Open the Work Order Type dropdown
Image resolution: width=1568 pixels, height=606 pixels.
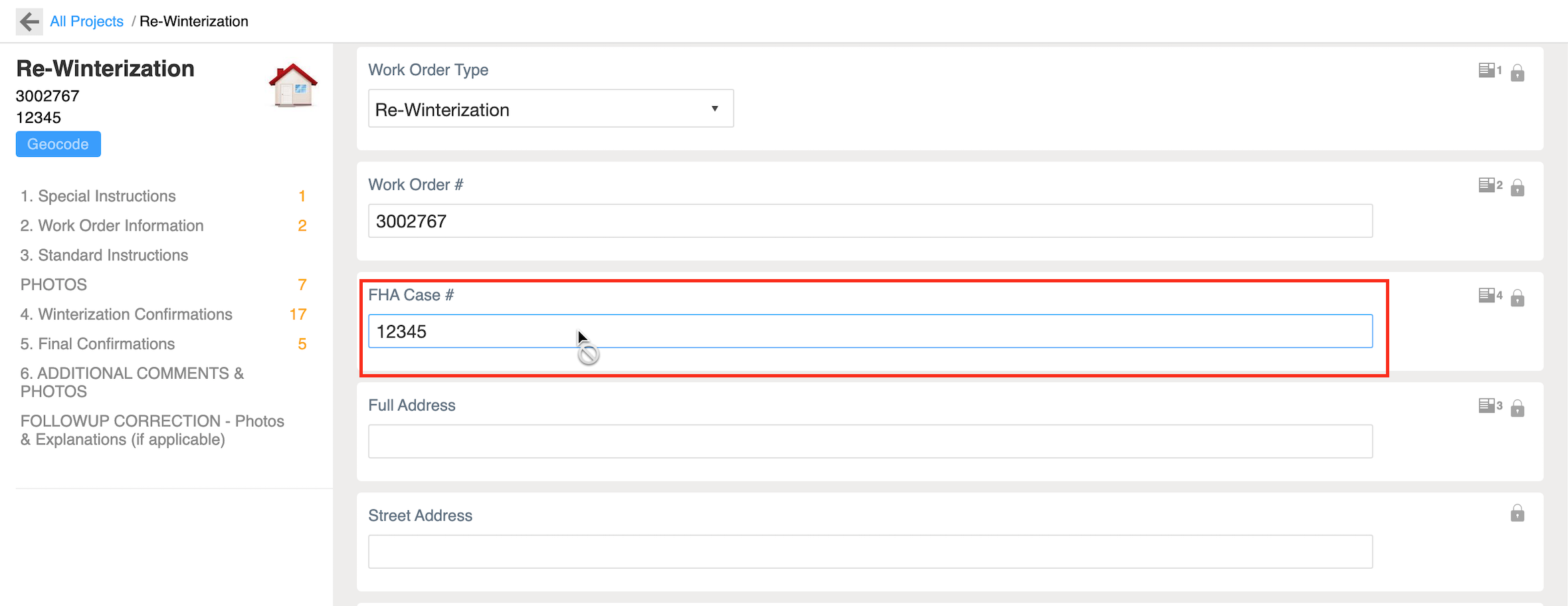coord(714,108)
